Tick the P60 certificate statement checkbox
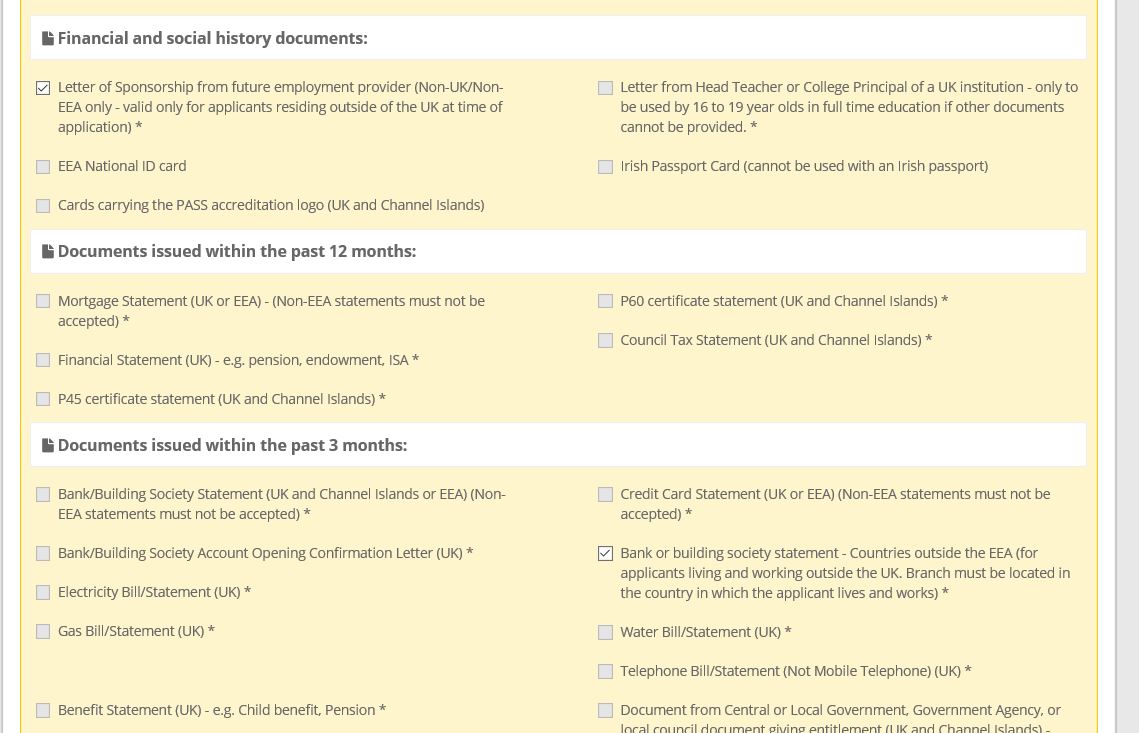 [605, 301]
